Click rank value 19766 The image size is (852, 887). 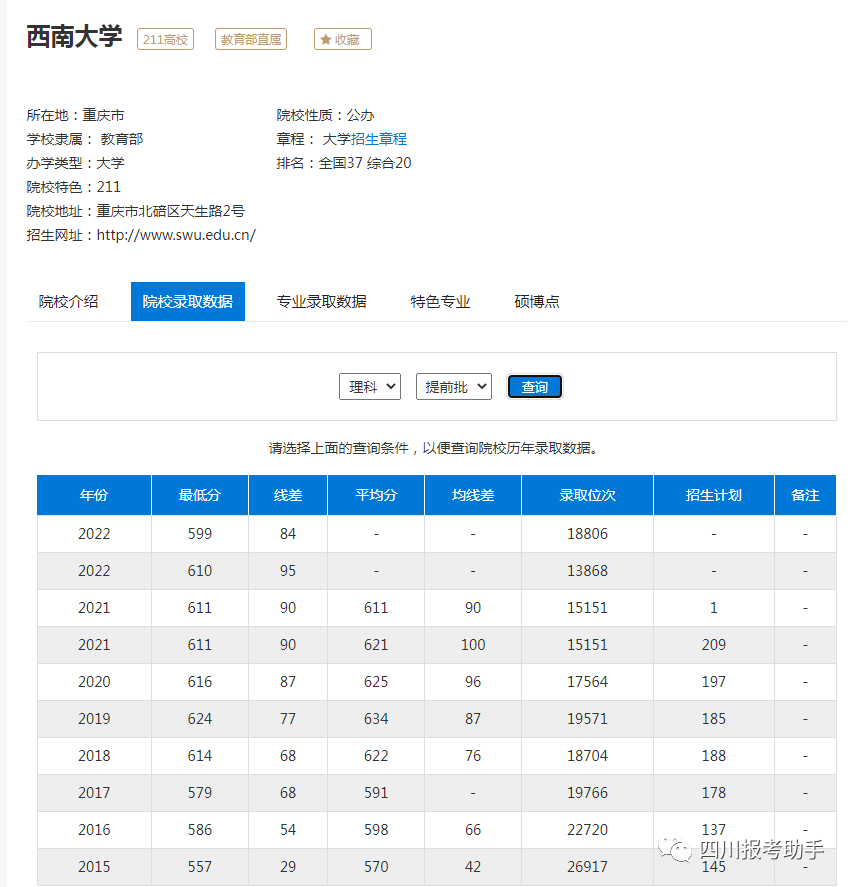tap(587, 793)
